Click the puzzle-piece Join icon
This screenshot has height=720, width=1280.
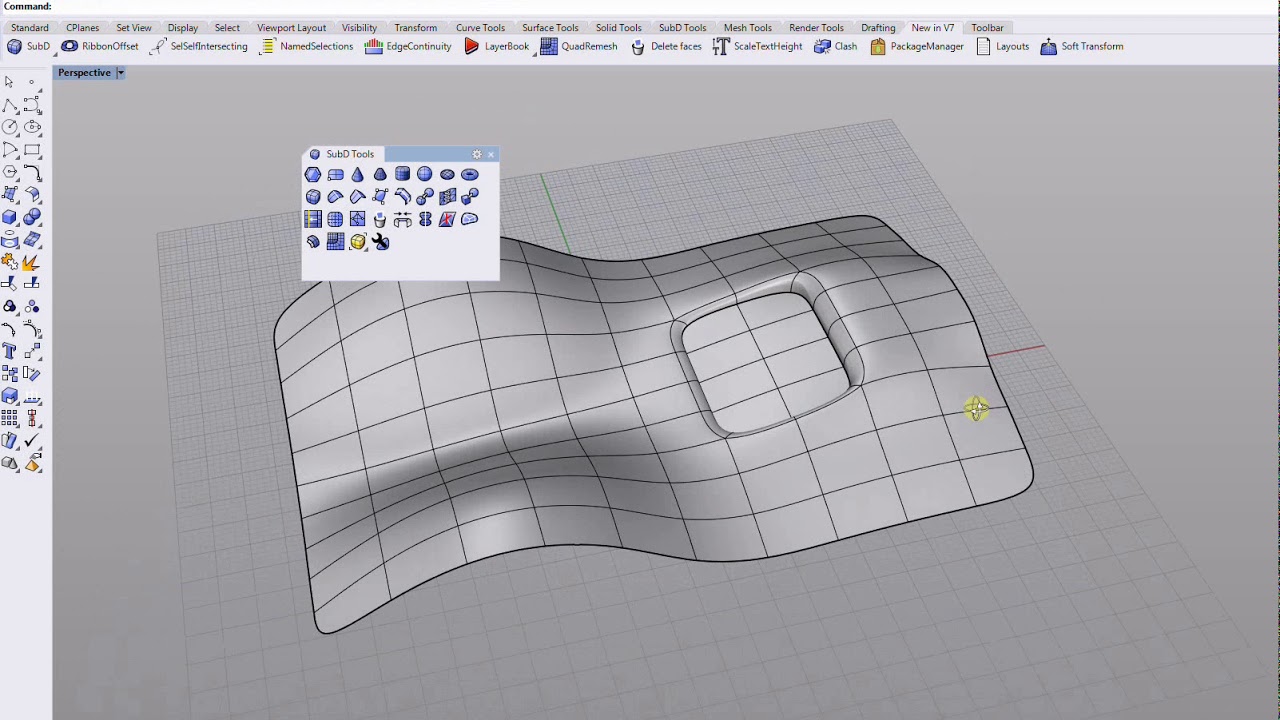pyautogui.click(x=10, y=263)
